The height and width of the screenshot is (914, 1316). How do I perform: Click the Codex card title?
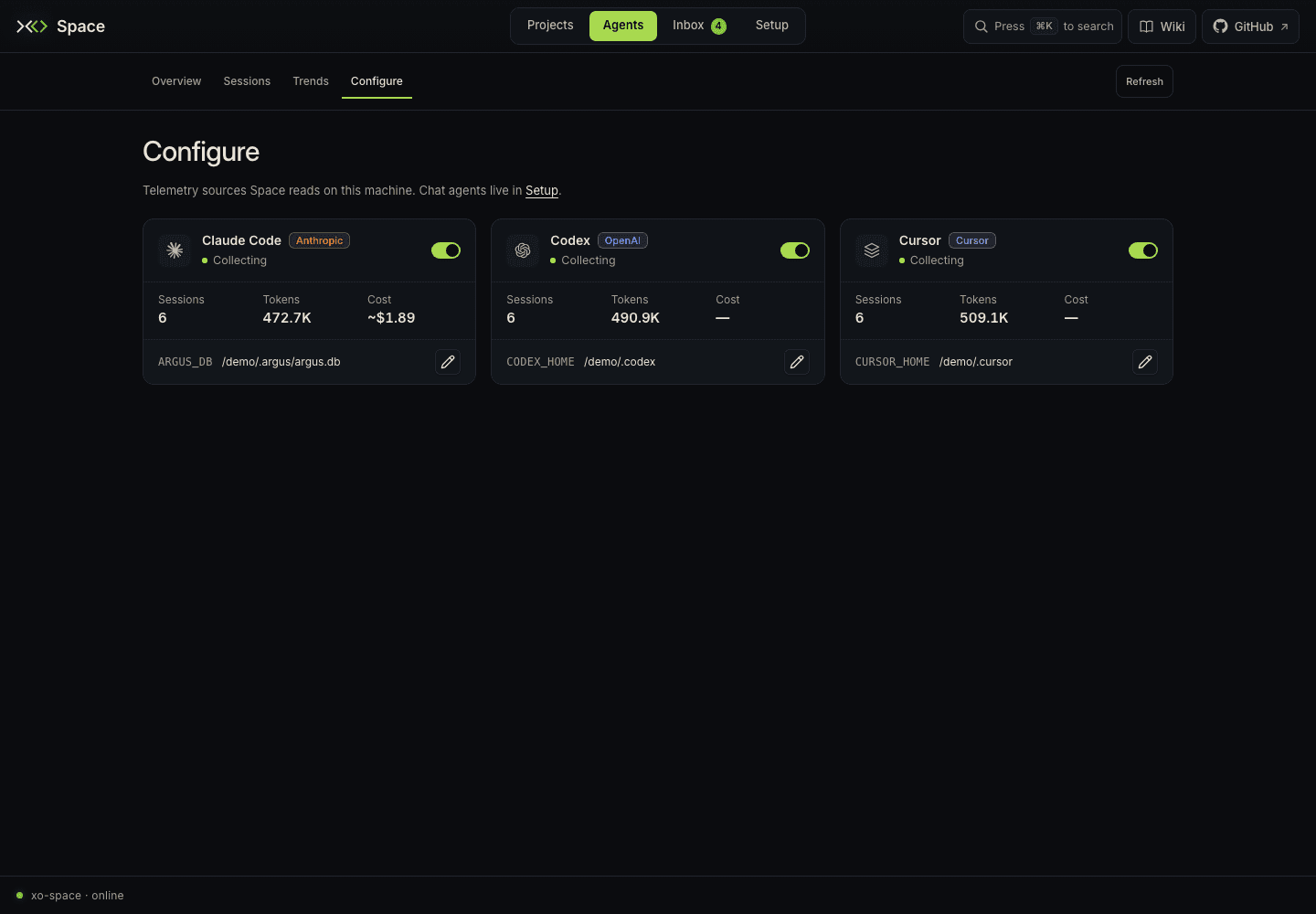(x=570, y=240)
